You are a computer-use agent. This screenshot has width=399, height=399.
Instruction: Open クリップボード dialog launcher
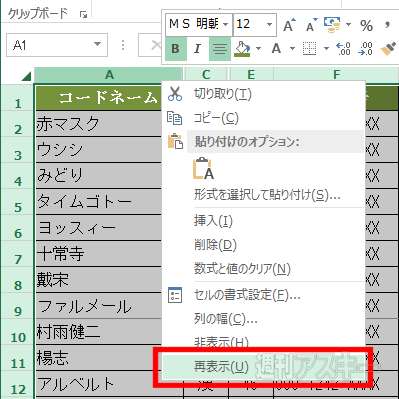83,14
